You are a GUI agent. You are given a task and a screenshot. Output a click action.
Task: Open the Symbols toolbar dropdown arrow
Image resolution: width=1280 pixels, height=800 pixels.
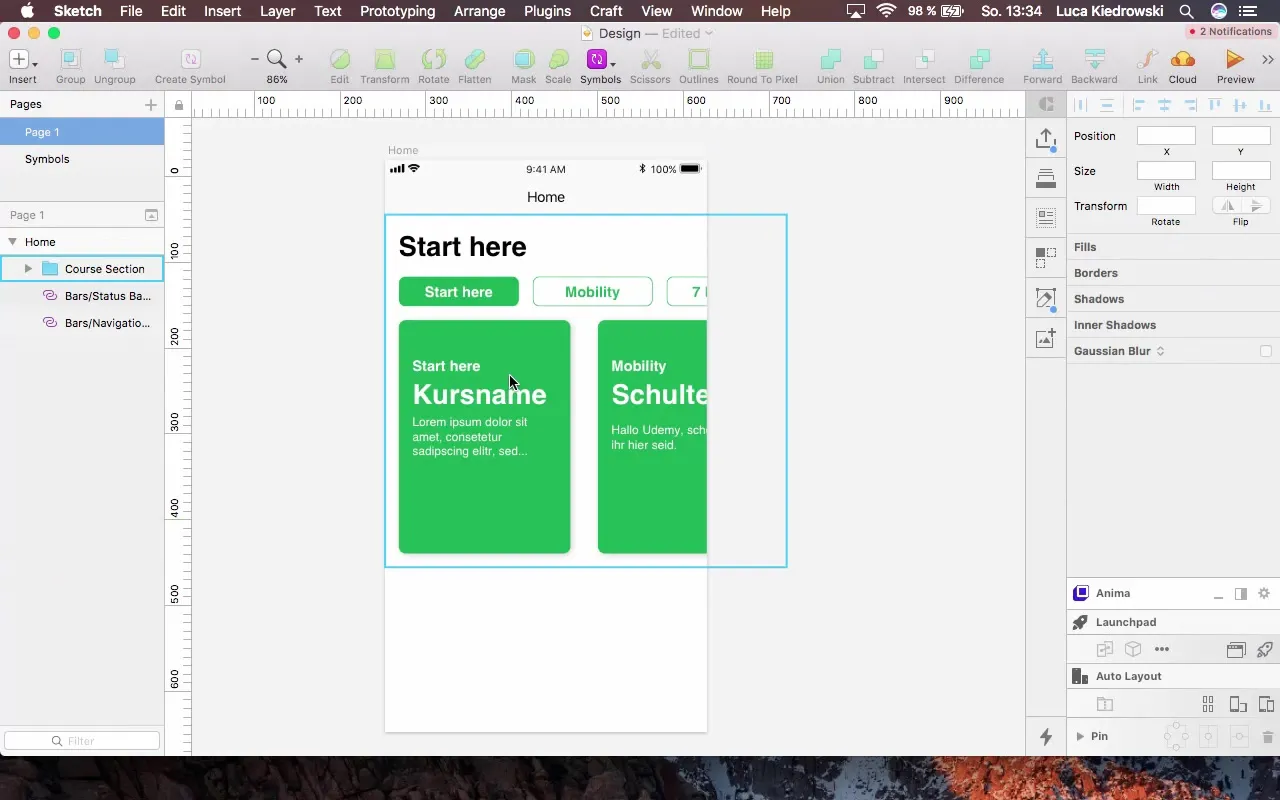pyautogui.click(x=613, y=64)
